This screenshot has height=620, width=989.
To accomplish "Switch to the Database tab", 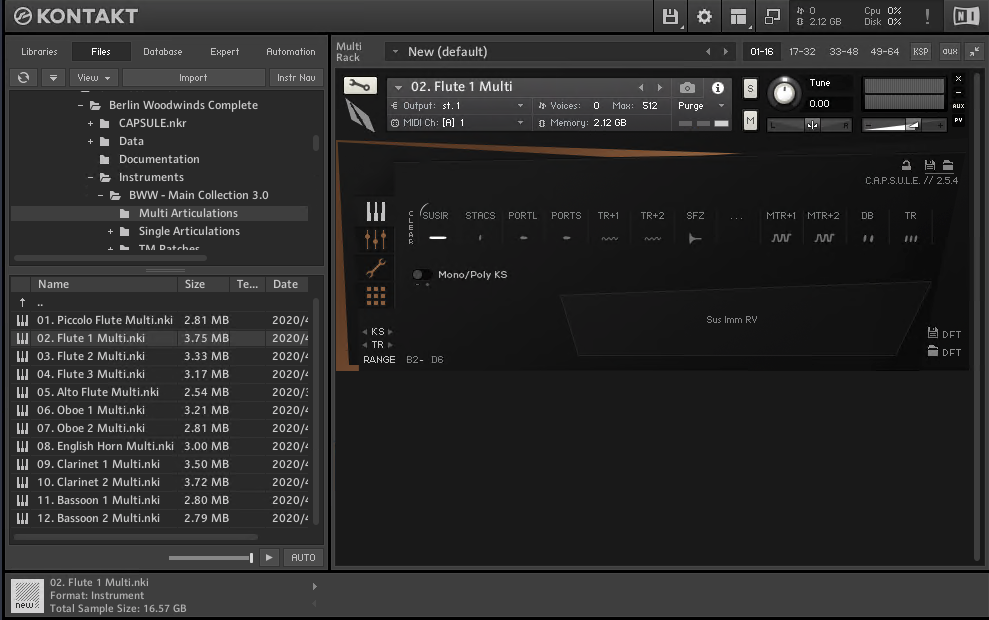I will pyautogui.click(x=163, y=52).
